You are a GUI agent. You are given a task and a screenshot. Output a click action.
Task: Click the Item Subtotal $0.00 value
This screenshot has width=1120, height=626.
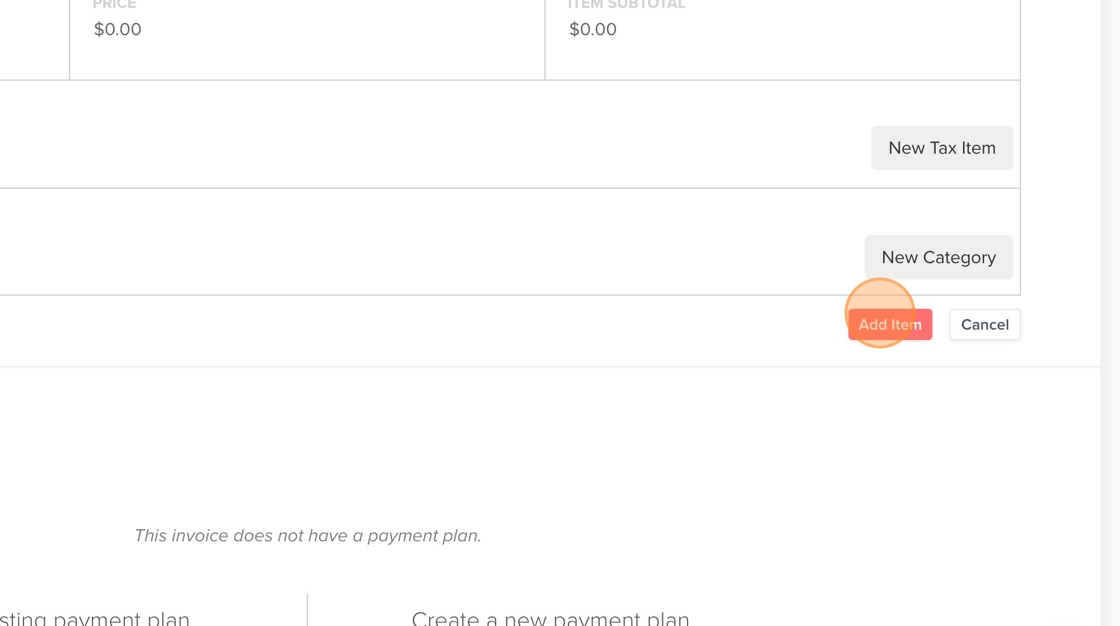click(593, 30)
